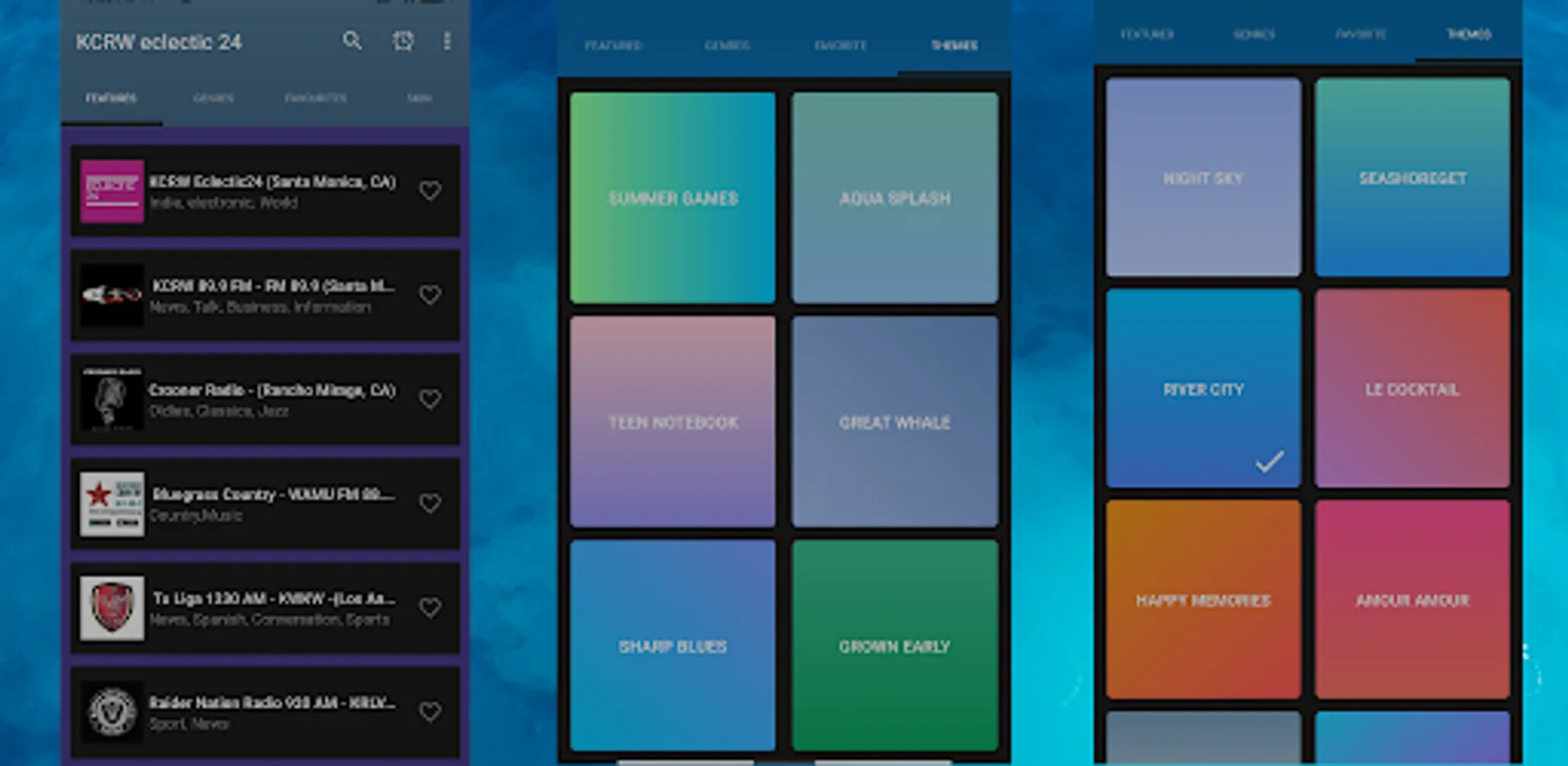Play station 'KCRW Eclectic24 (Santa Monica, CA)'
1568x766 pixels.
pyautogui.click(x=272, y=181)
